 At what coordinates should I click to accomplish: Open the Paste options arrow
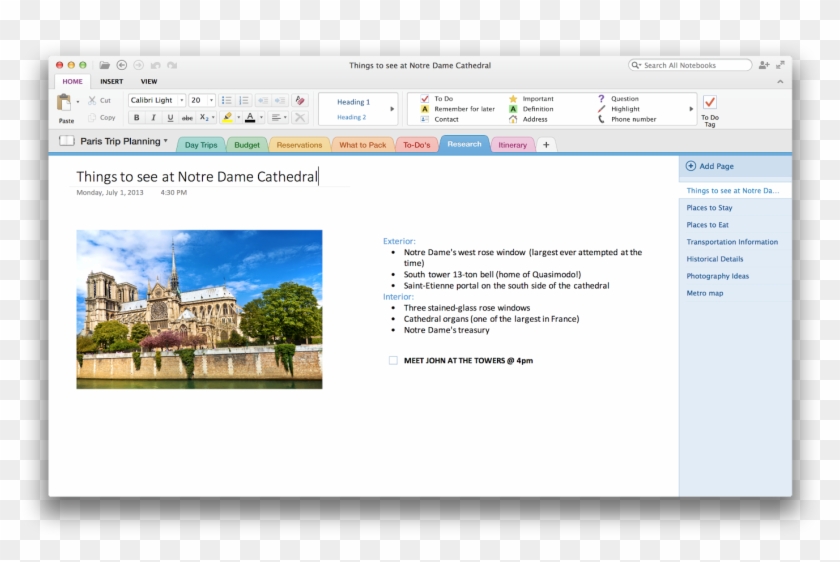pos(78,102)
